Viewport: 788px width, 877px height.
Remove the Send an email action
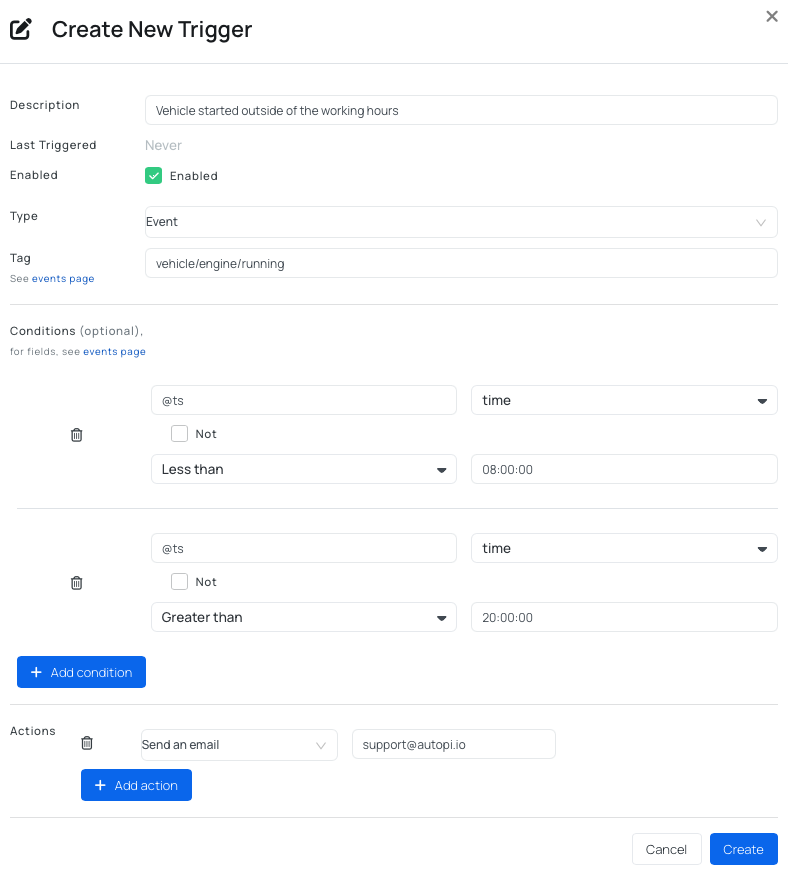[87, 743]
